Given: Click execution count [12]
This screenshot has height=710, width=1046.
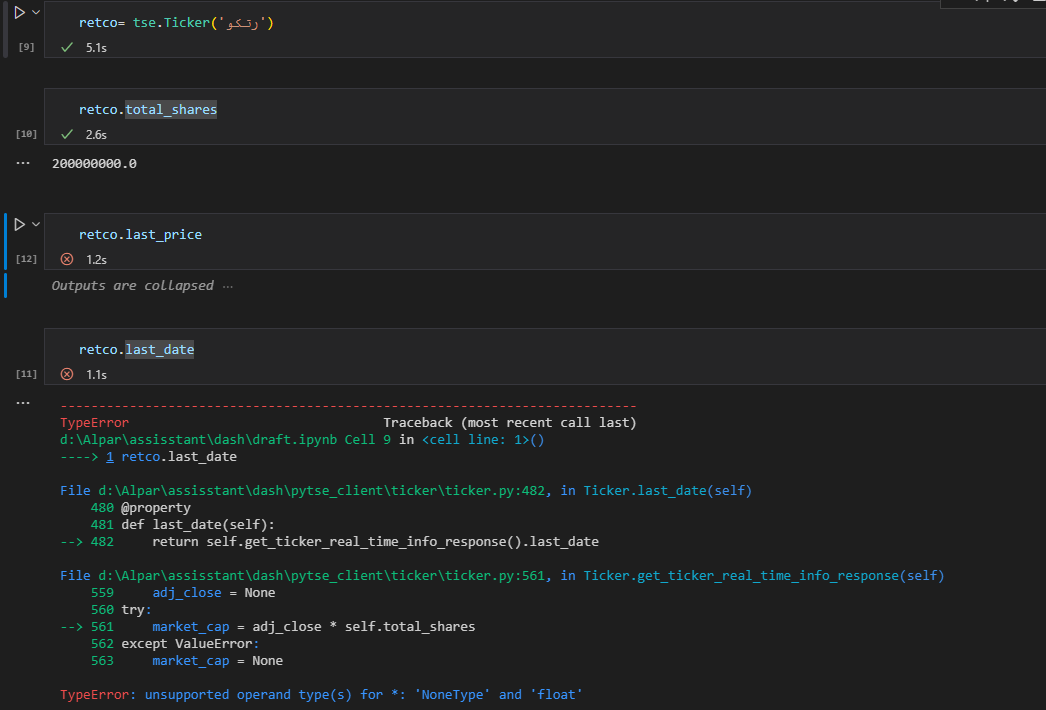Looking at the screenshot, I should [x=26, y=259].
